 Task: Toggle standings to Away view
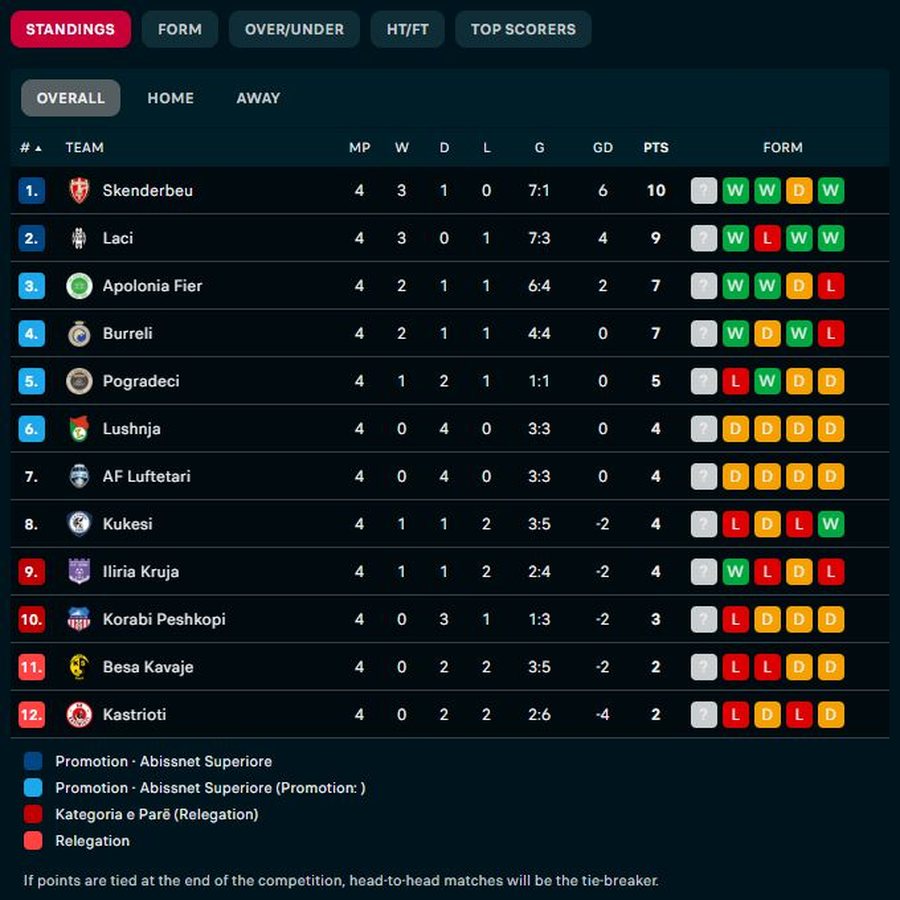coord(258,98)
